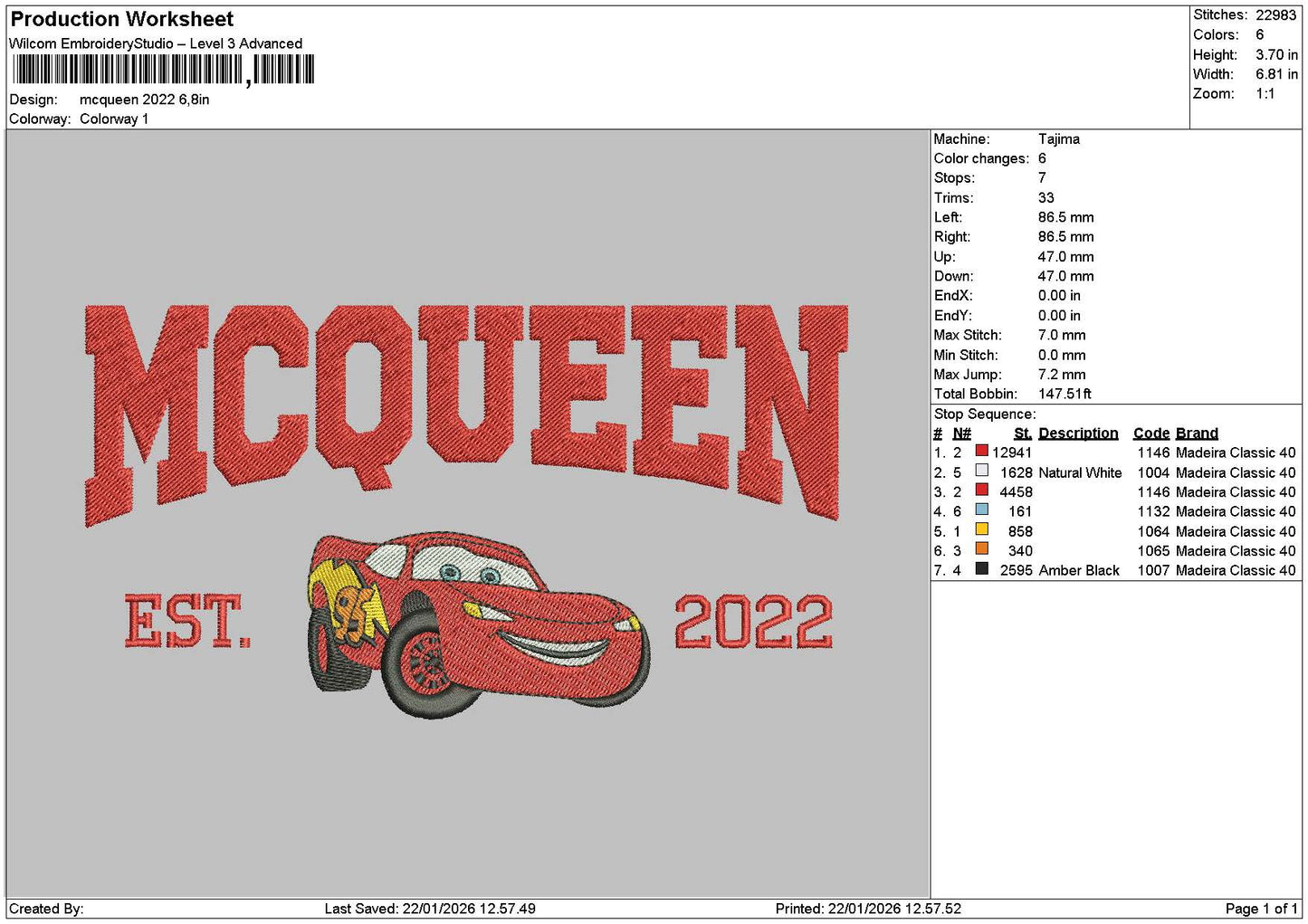1308x924 pixels.
Task: Click 'Wilcom EmbroideryStudio – Level 3 Advanced' text
Action: [156, 43]
